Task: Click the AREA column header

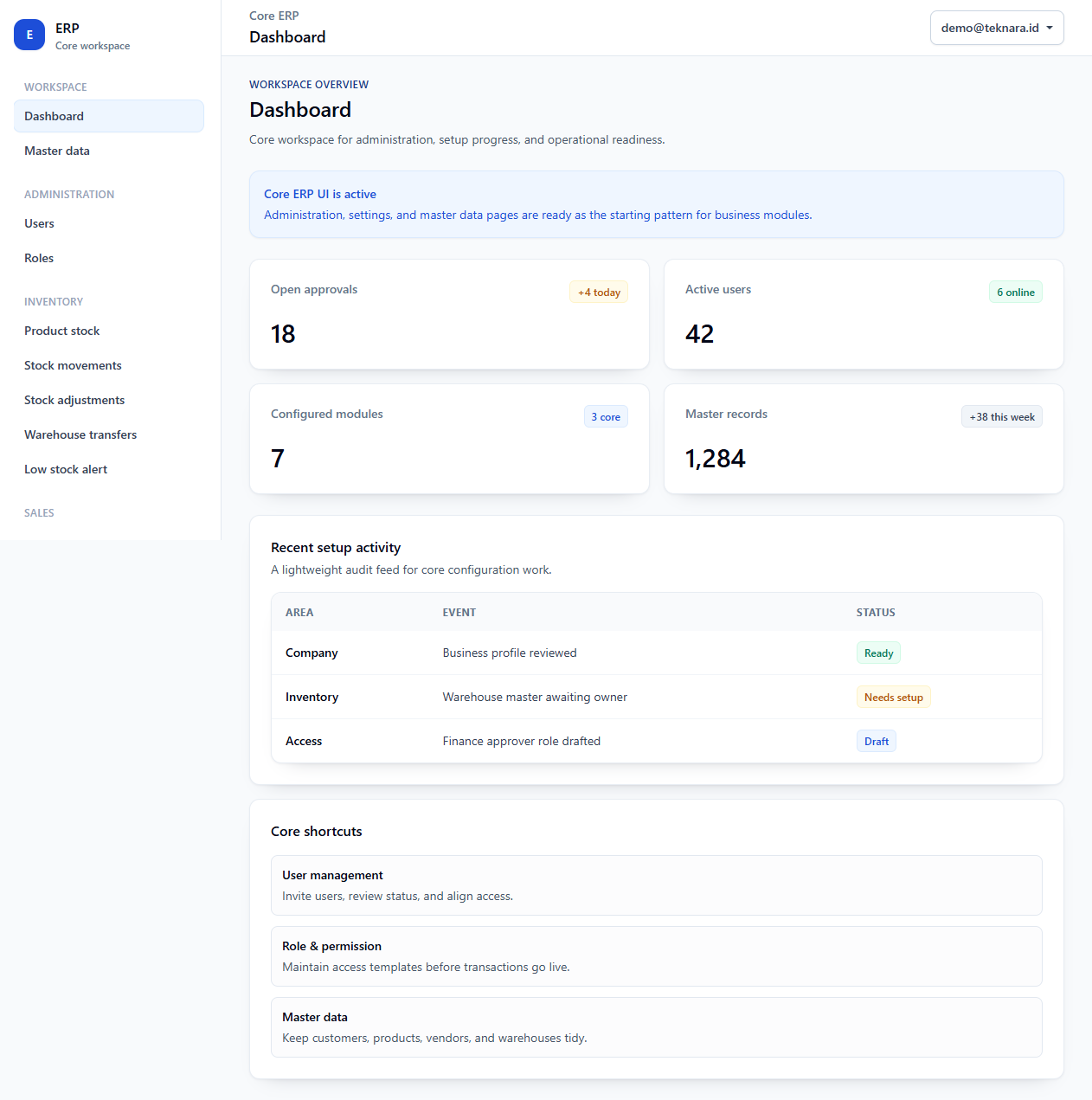Action: tap(299, 613)
